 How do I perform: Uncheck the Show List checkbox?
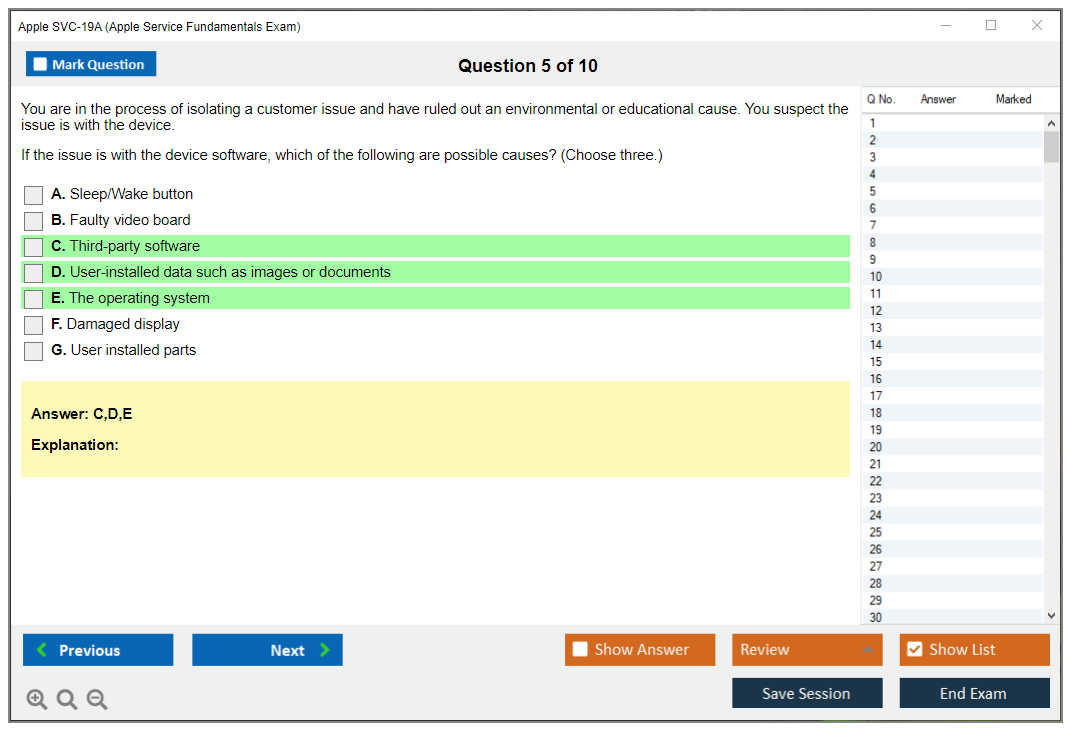click(914, 650)
